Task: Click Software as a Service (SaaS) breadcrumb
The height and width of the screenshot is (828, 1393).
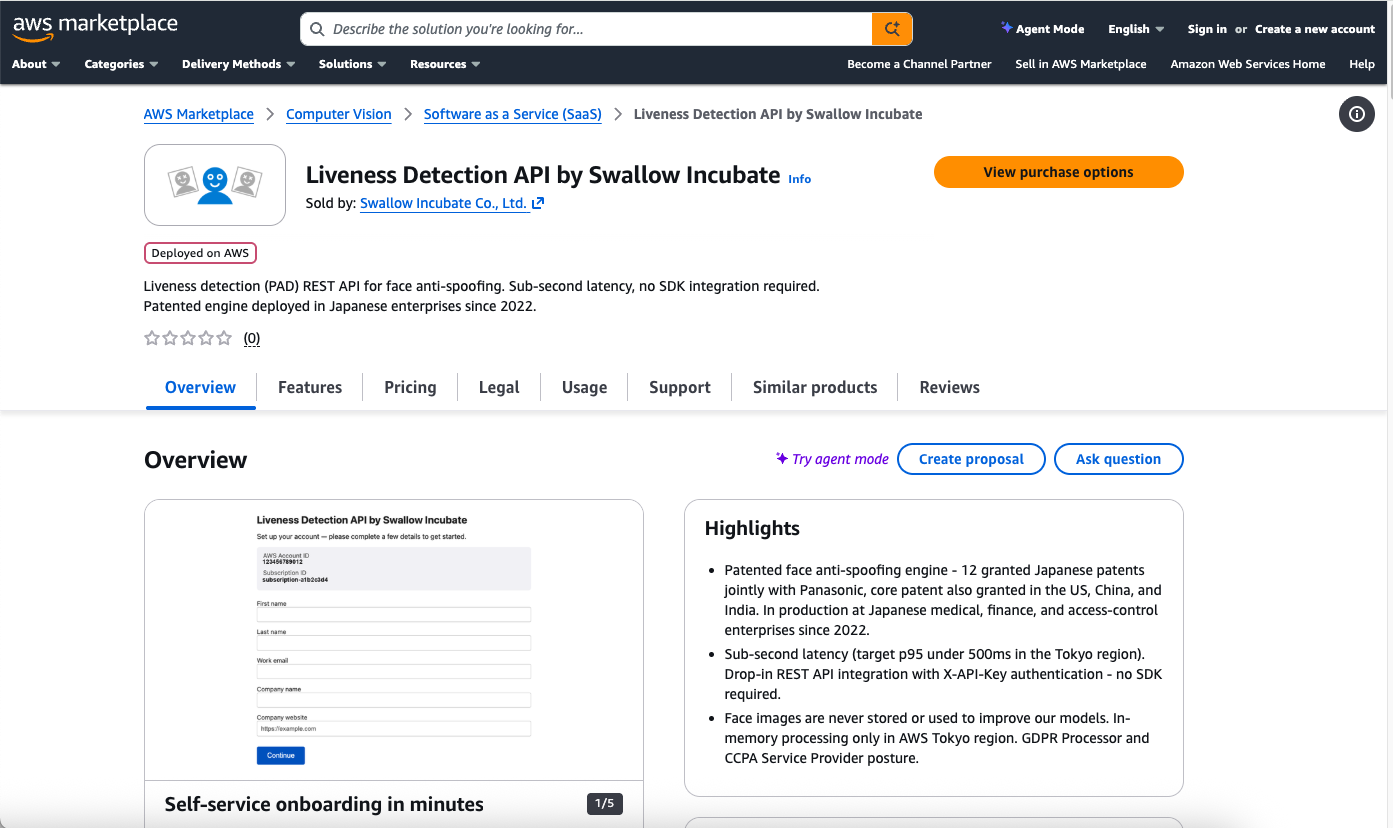Action: (x=513, y=114)
